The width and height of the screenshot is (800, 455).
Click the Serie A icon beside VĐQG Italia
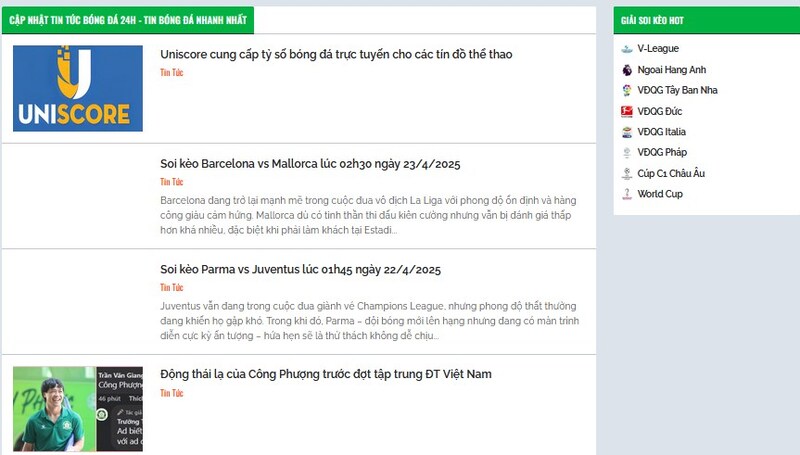[627, 132]
